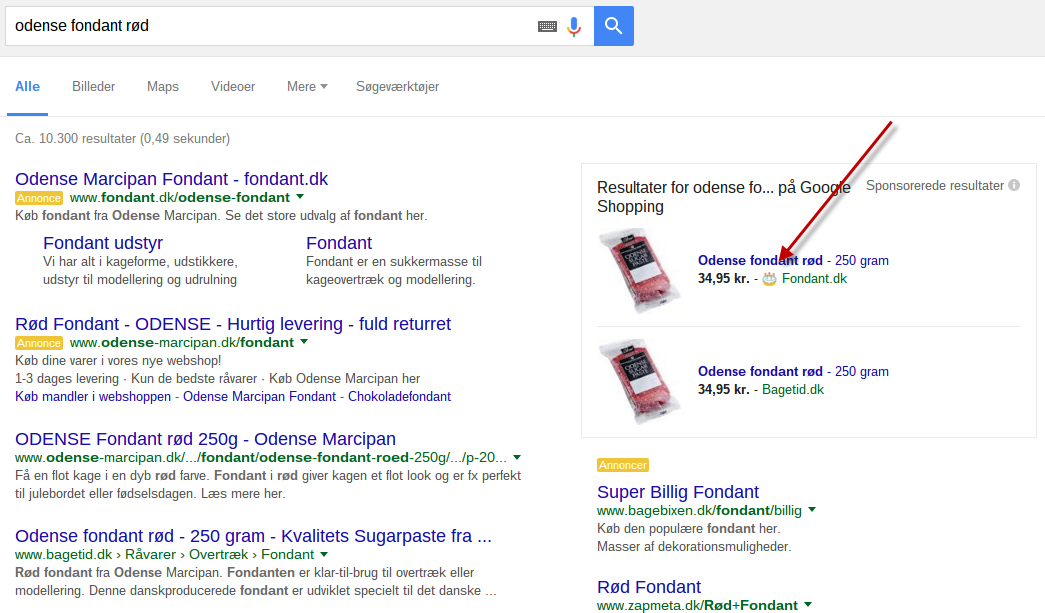Open Odense Marcipan Fondant - fondant.dk result

click(x=171, y=179)
